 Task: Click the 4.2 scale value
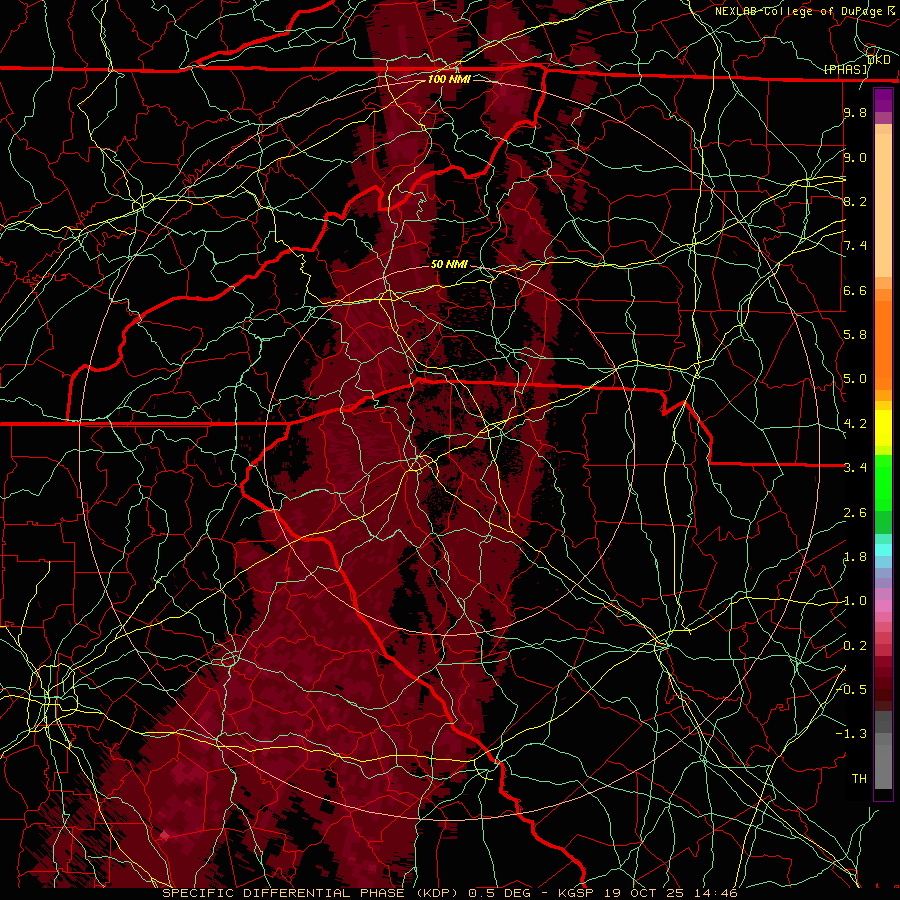tap(855, 424)
